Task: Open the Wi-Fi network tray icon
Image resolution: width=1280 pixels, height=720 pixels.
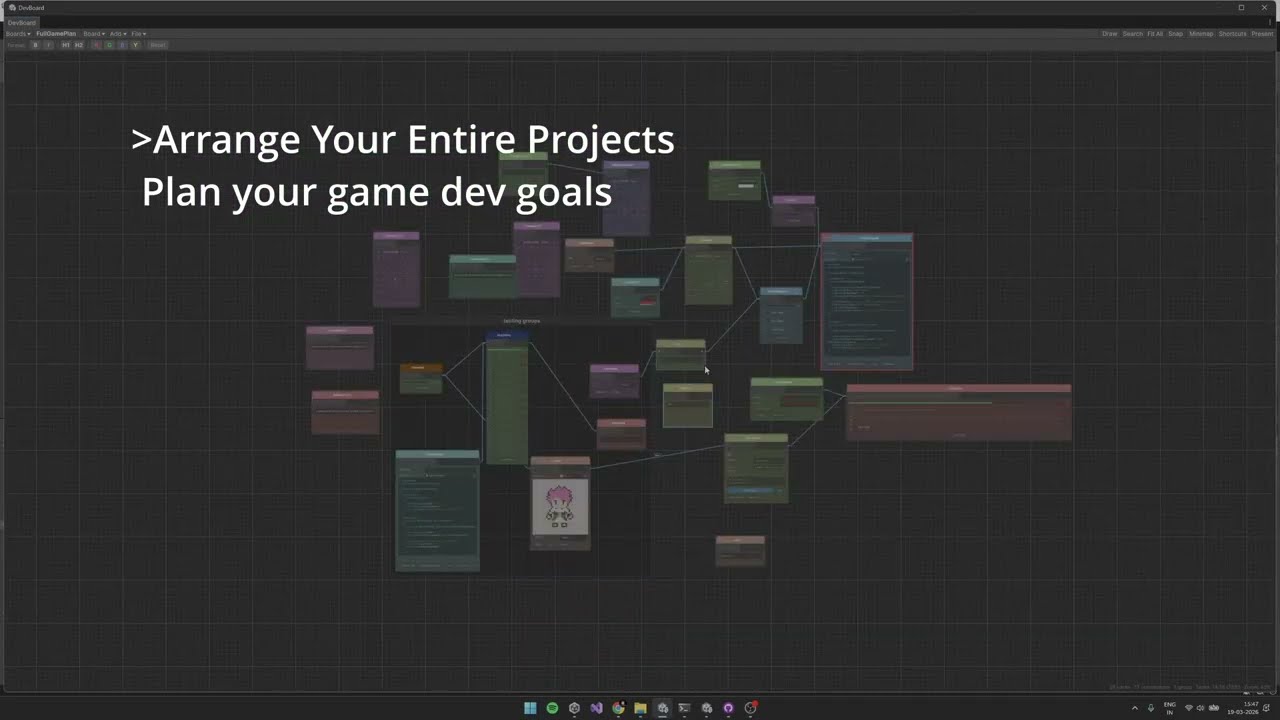Action: pyautogui.click(x=1188, y=708)
